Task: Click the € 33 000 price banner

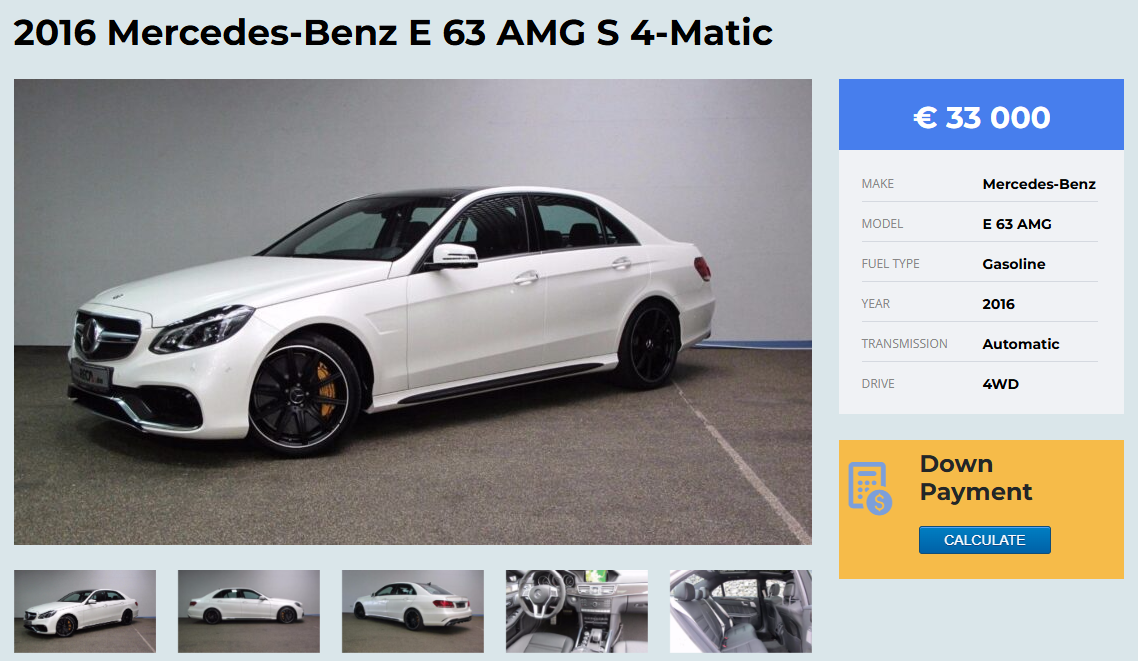Action: pyautogui.click(x=981, y=115)
